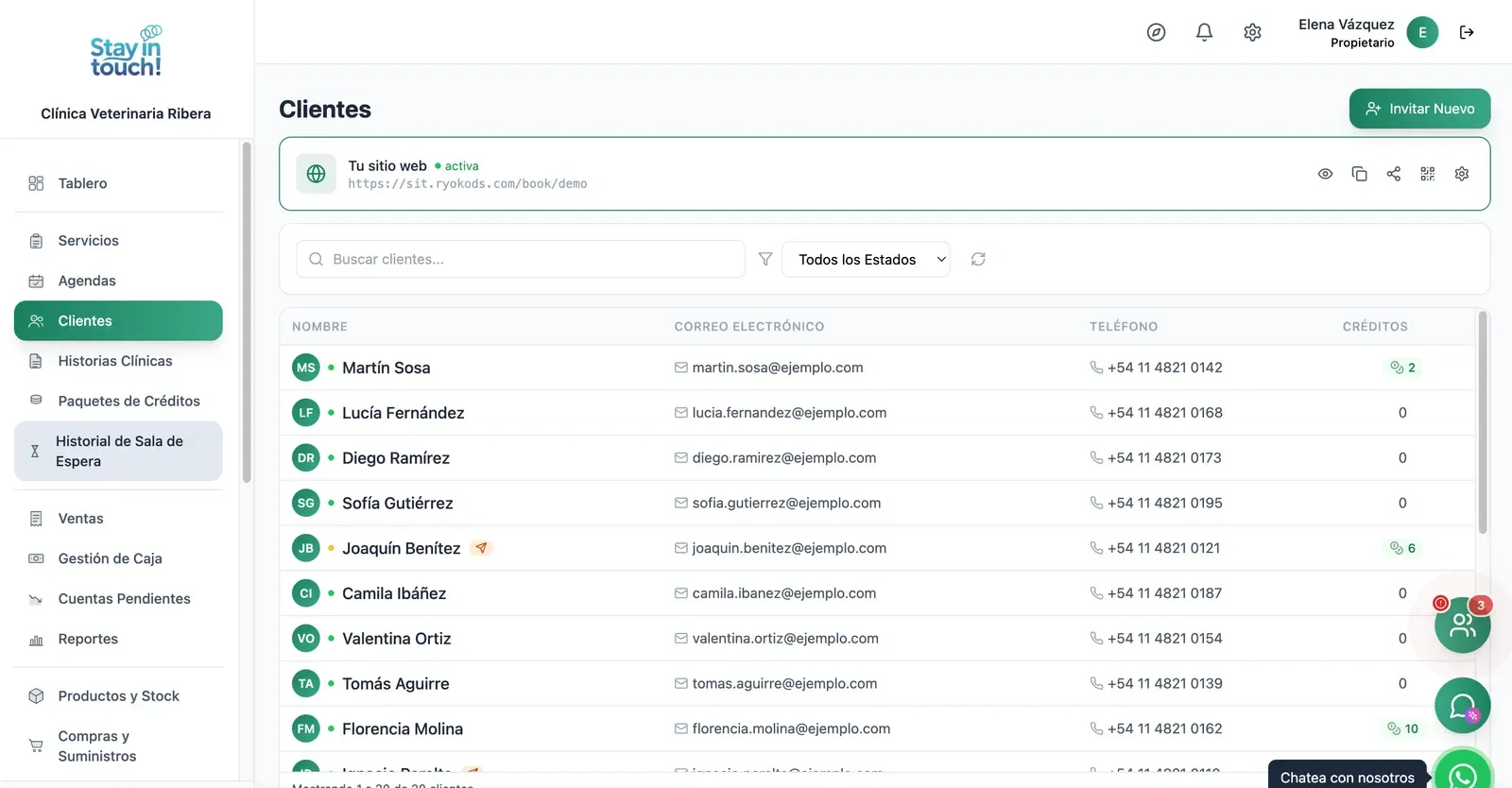Image resolution: width=1512 pixels, height=788 pixels.
Task: Refresh the clients list icon
Action: [978, 259]
